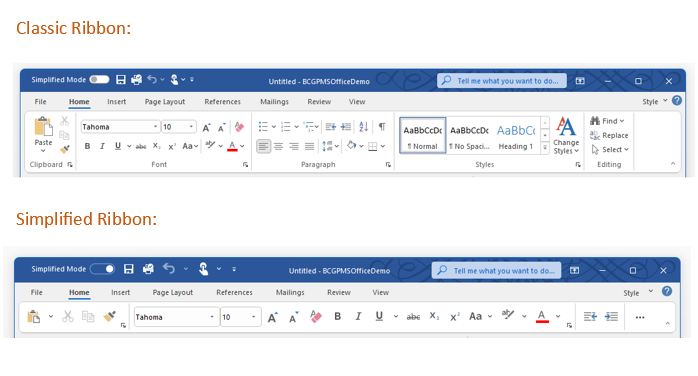Apply Heading 1 style in Classic Ribbon
Image resolution: width=698 pixels, height=376 pixels.
[x=515, y=136]
